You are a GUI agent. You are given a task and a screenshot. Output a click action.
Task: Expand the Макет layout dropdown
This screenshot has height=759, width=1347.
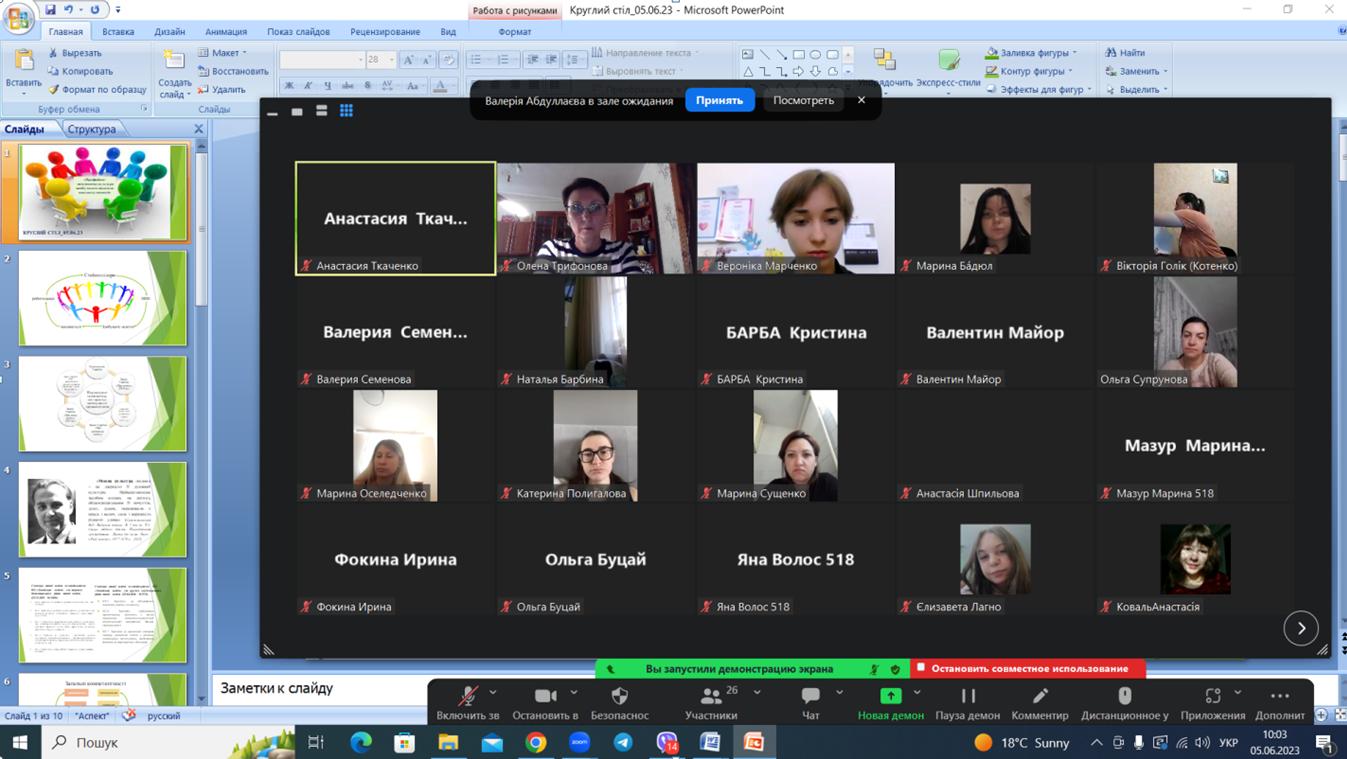pyautogui.click(x=228, y=53)
